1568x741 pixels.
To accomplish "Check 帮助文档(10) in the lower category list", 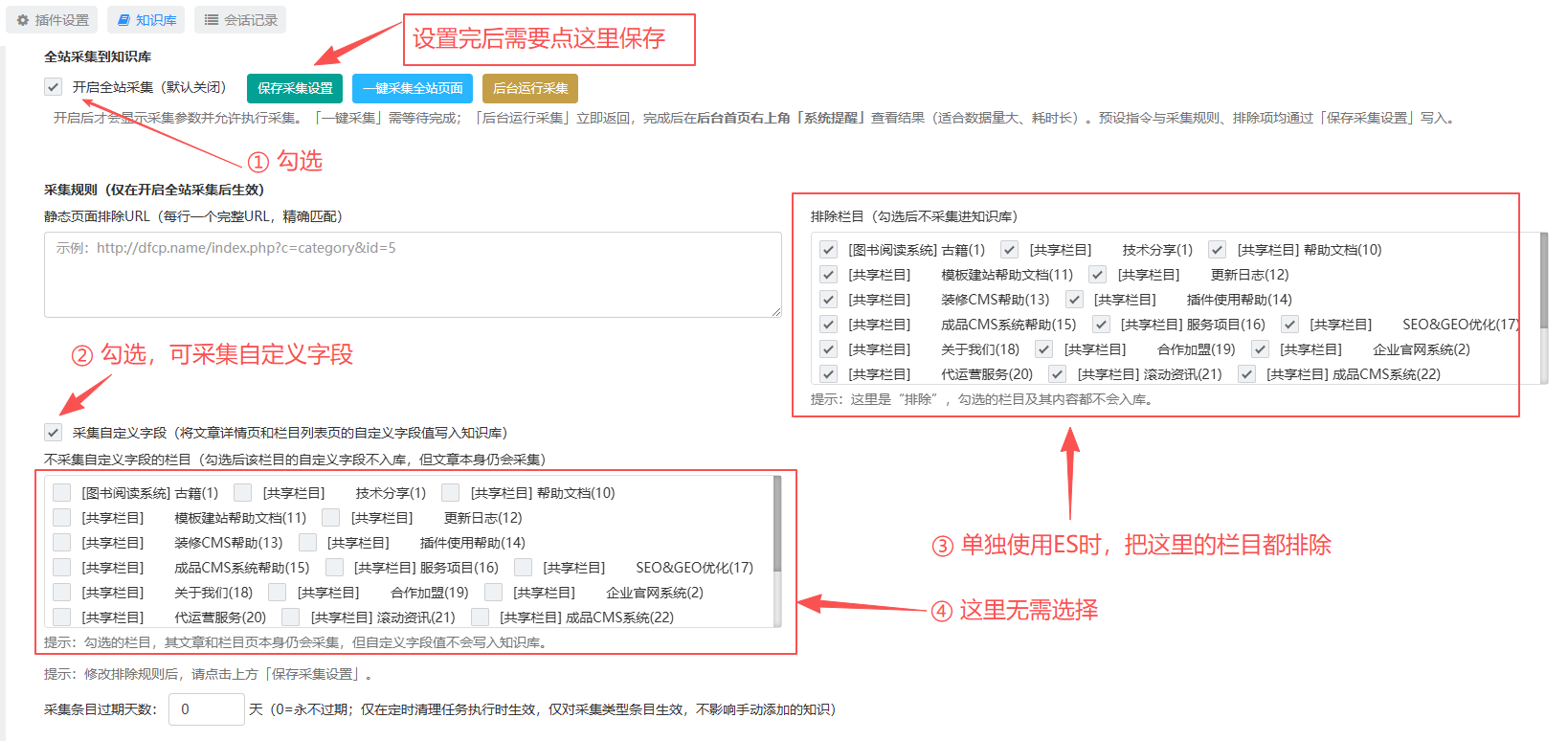I will 451,493.
